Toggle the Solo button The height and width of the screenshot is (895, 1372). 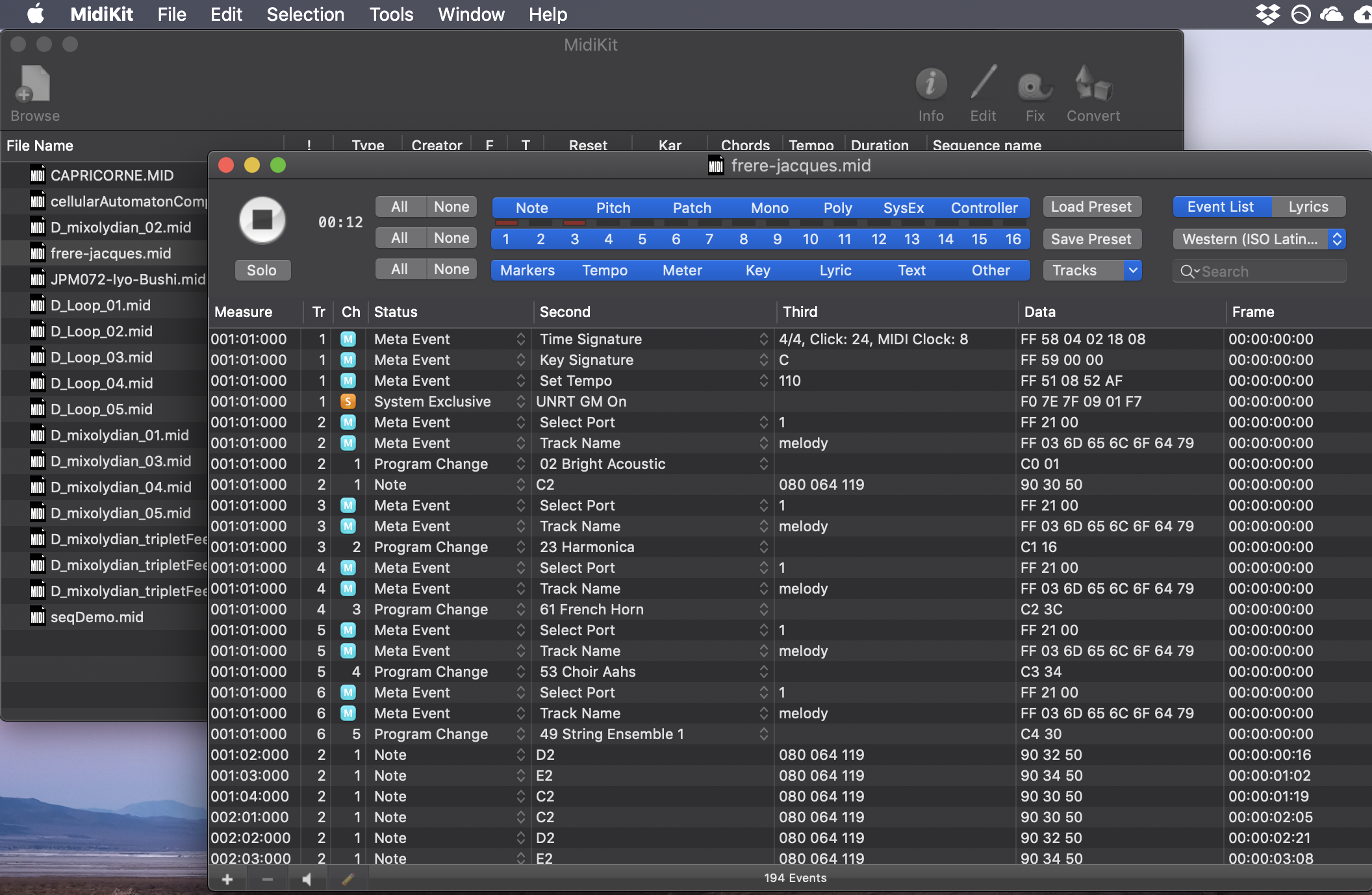click(x=262, y=270)
